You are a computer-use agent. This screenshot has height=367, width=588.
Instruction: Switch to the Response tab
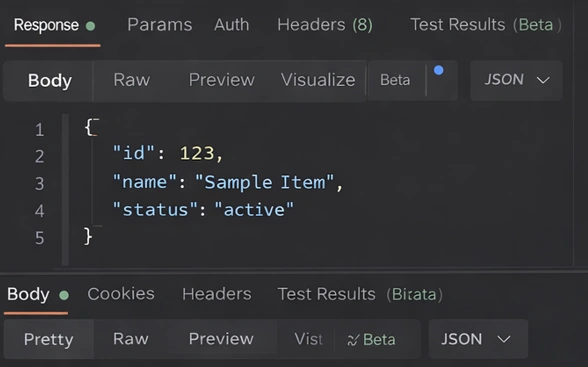46,25
